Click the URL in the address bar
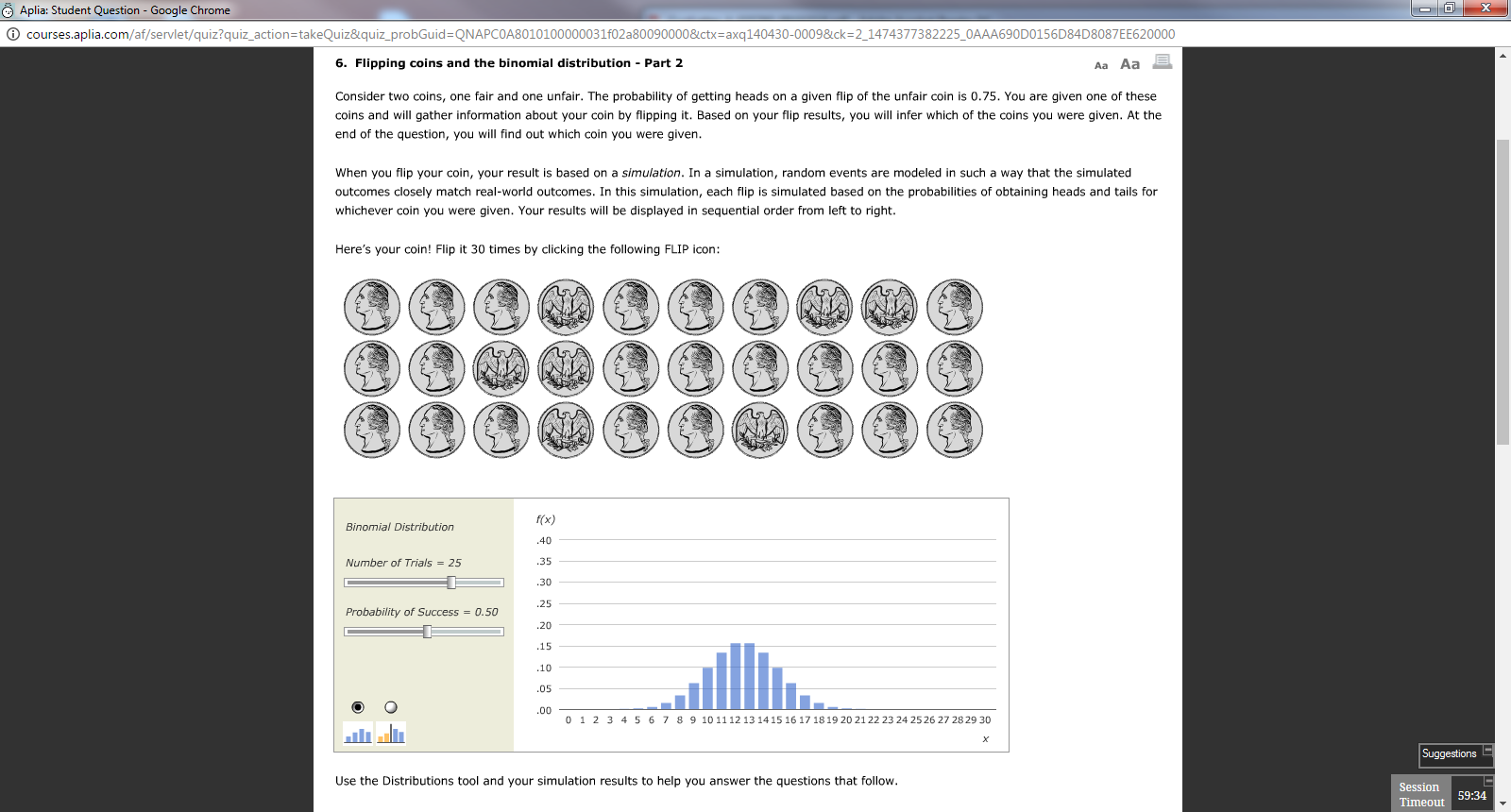This screenshot has height=812, width=1511. [600, 34]
